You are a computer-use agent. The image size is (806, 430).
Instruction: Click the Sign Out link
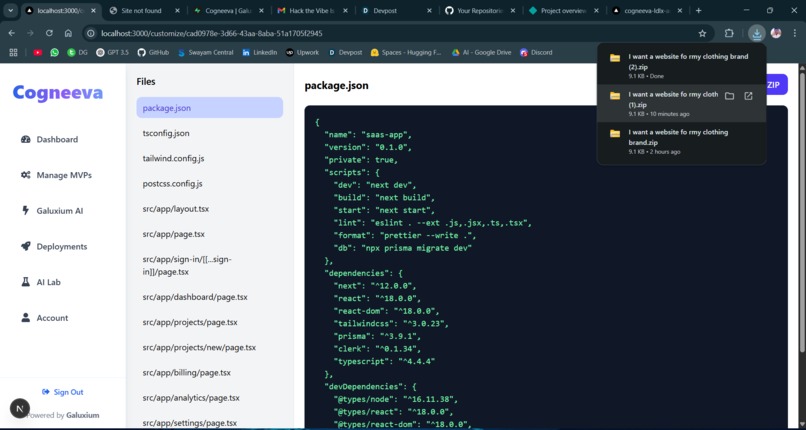pos(63,392)
